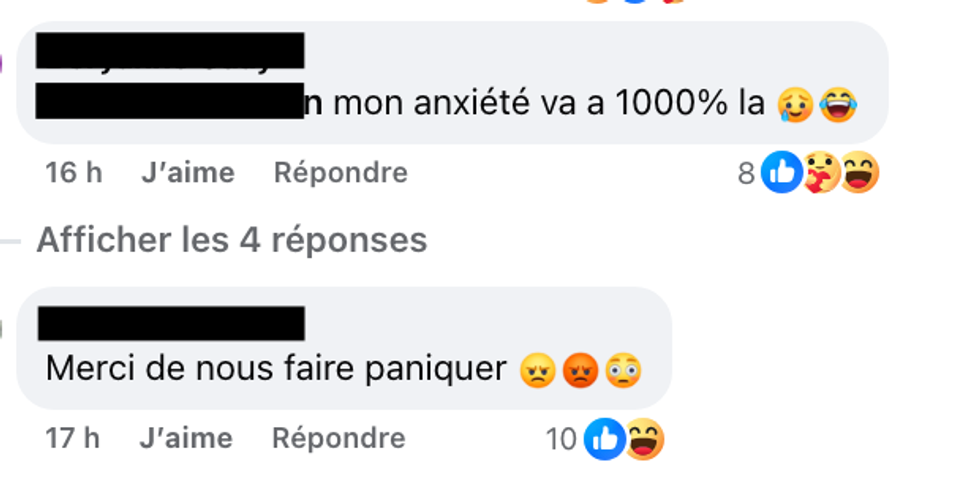Click the blue Like reaction icon beside 8
Image resolution: width=980 pixels, height=481 pixels.
coord(781,172)
